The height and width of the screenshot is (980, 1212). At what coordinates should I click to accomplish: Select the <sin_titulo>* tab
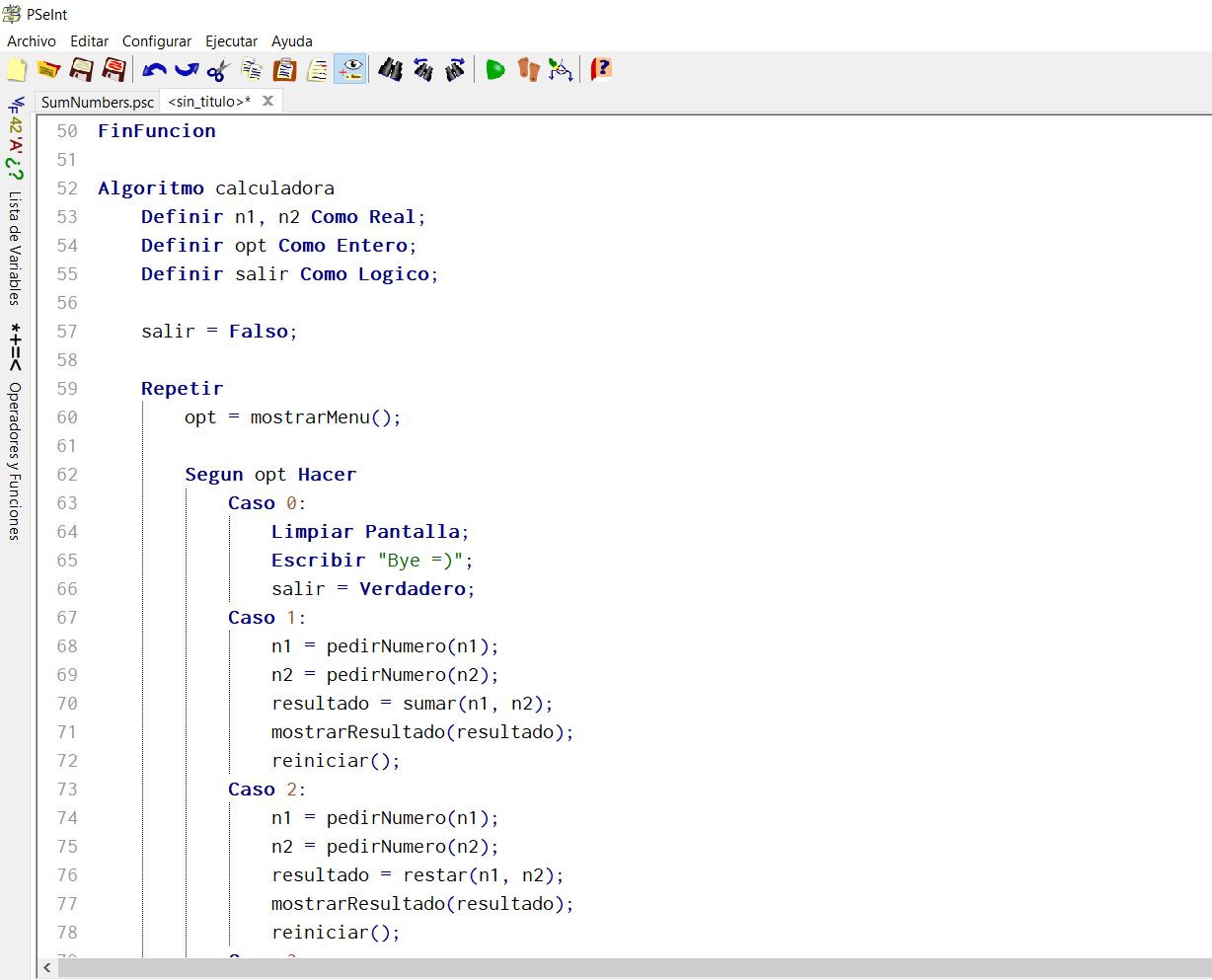click(209, 102)
